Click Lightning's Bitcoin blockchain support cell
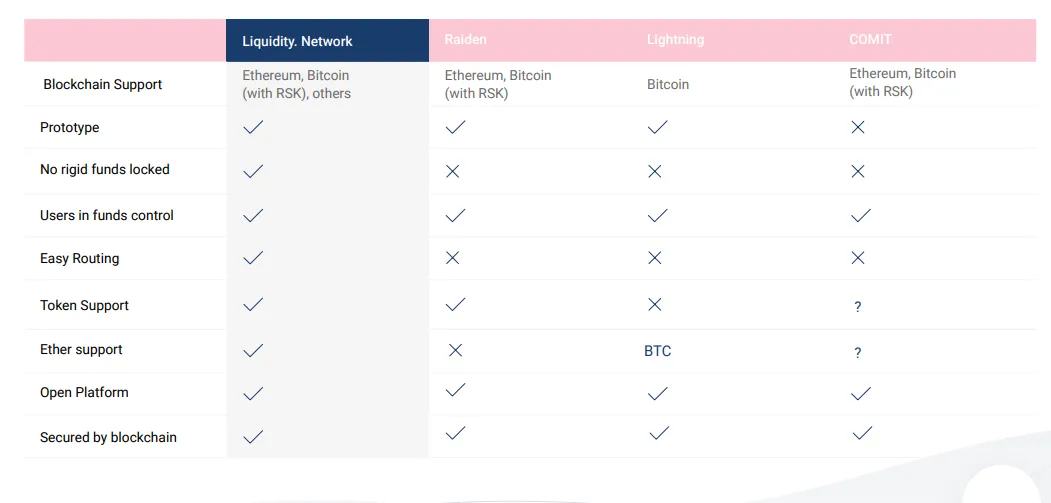The width and height of the screenshot is (1051, 503). tap(668, 85)
